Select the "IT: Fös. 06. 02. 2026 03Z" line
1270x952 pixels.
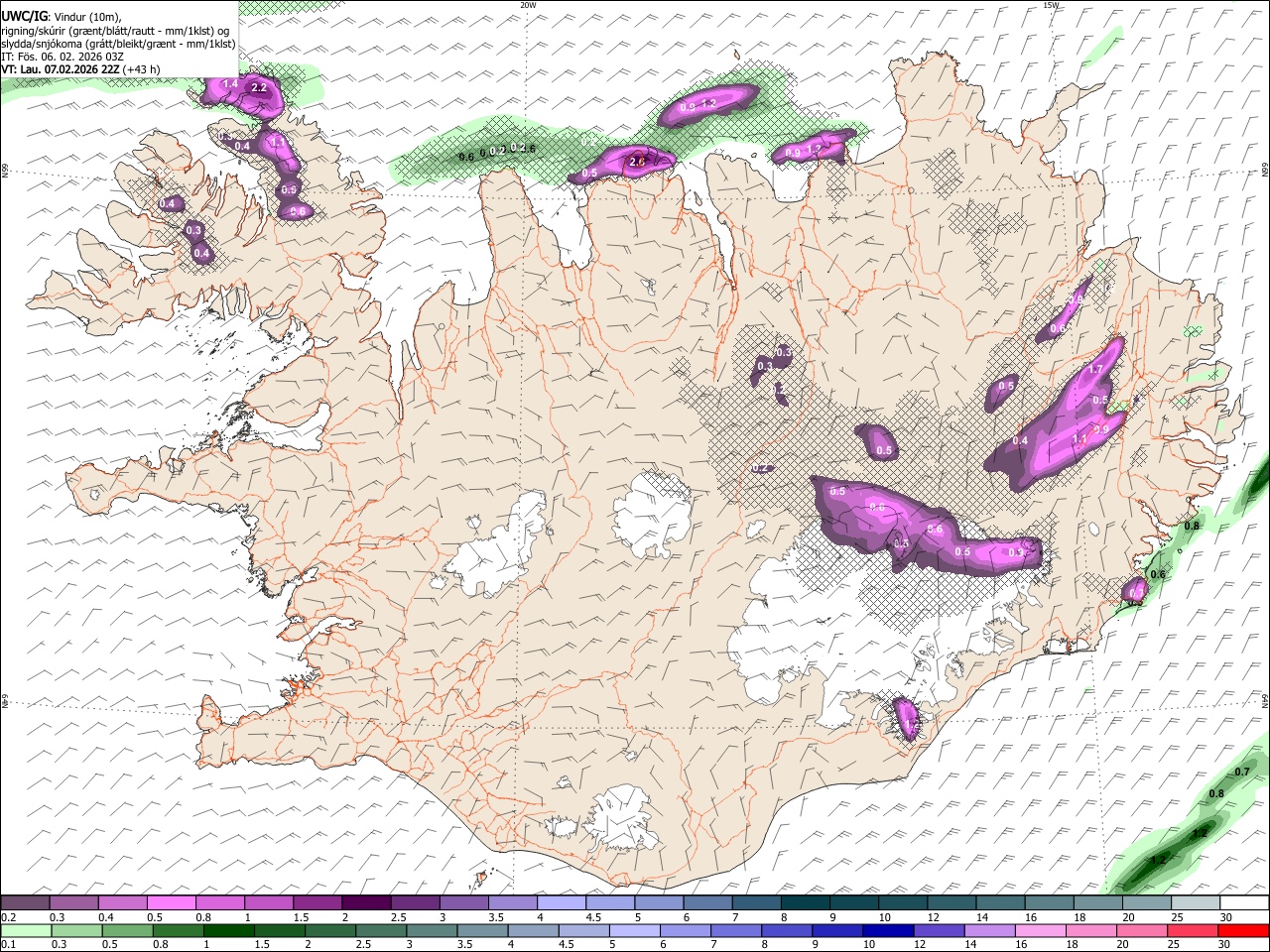click(63, 57)
